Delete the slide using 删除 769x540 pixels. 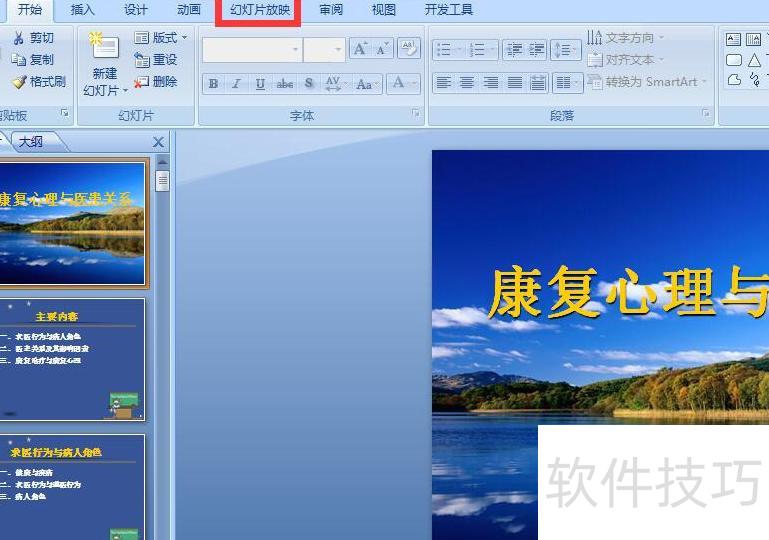click(155, 81)
